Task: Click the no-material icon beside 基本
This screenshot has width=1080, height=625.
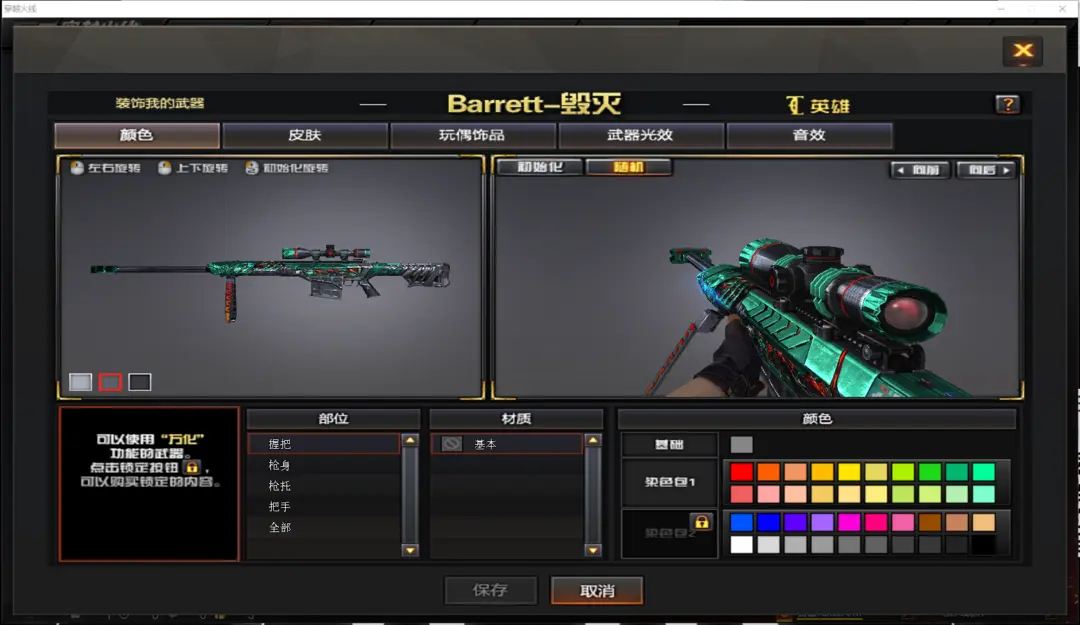Action: pyautogui.click(x=451, y=444)
